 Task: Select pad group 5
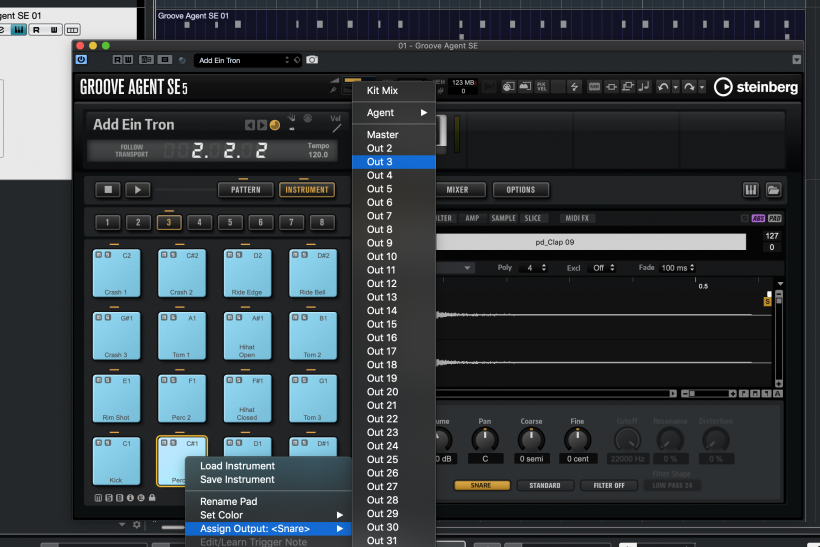[230, 223]
